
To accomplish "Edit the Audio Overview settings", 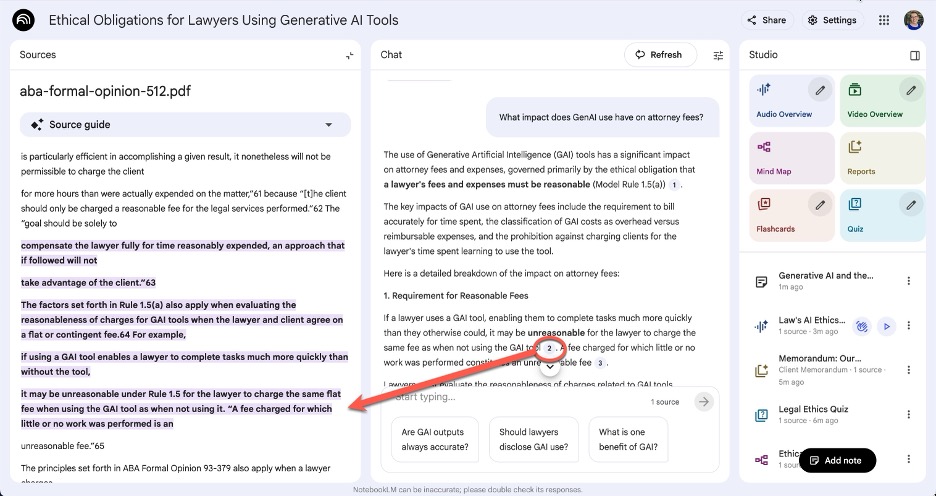I will coord(820,91).
